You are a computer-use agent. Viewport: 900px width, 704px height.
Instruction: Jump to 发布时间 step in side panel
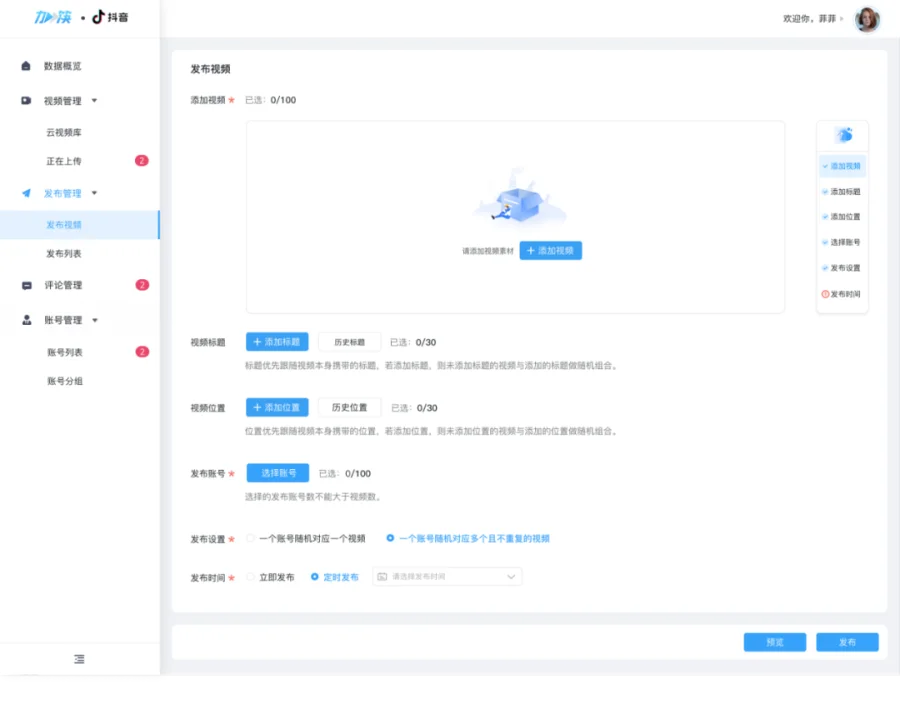842,294
